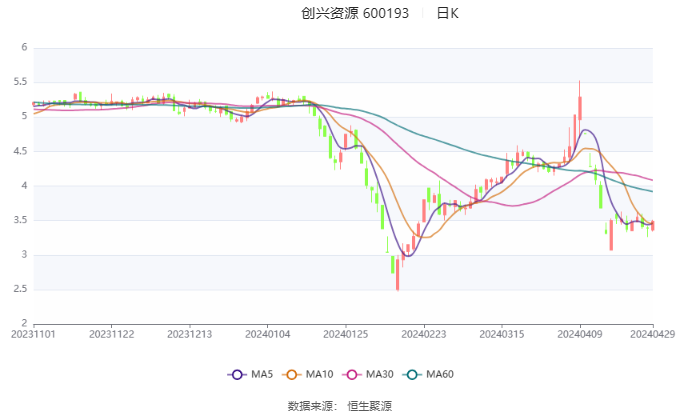This screenshot has width=680, height=413.
Task: Click the MA5 purple legend marker
Action: click(x=237, y=374)
